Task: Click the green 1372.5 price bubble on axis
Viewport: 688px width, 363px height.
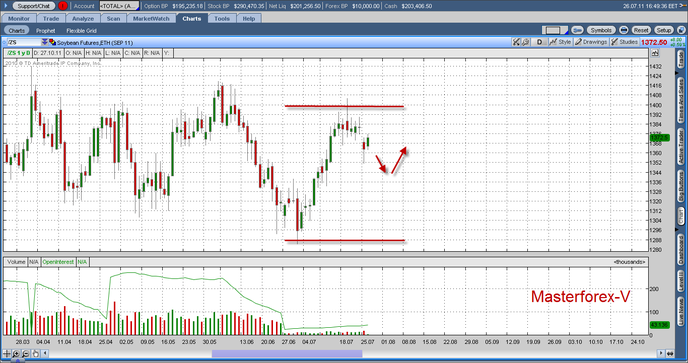Action: tap(659, 138)
